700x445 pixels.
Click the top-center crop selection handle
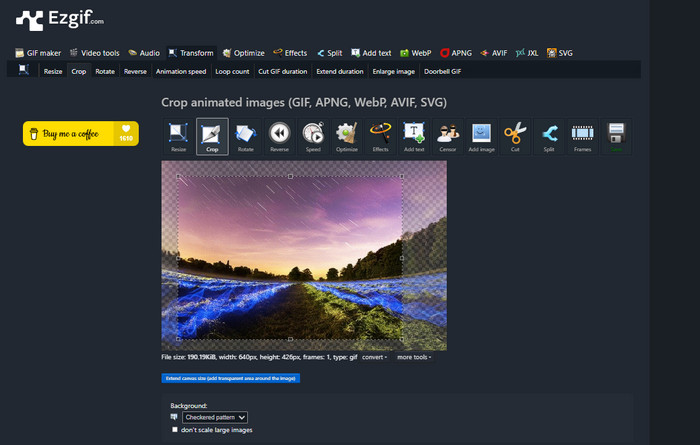tap(290, 176)
